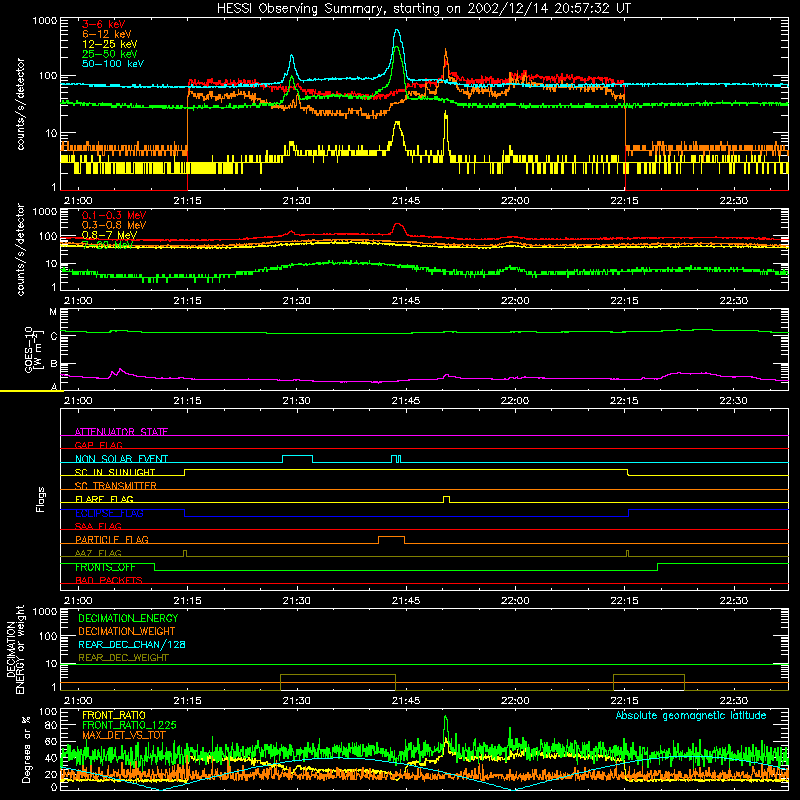Click the 'SAA_FLAG' label
The height and width of the screenshot is (800, 800).
point(98,526)
